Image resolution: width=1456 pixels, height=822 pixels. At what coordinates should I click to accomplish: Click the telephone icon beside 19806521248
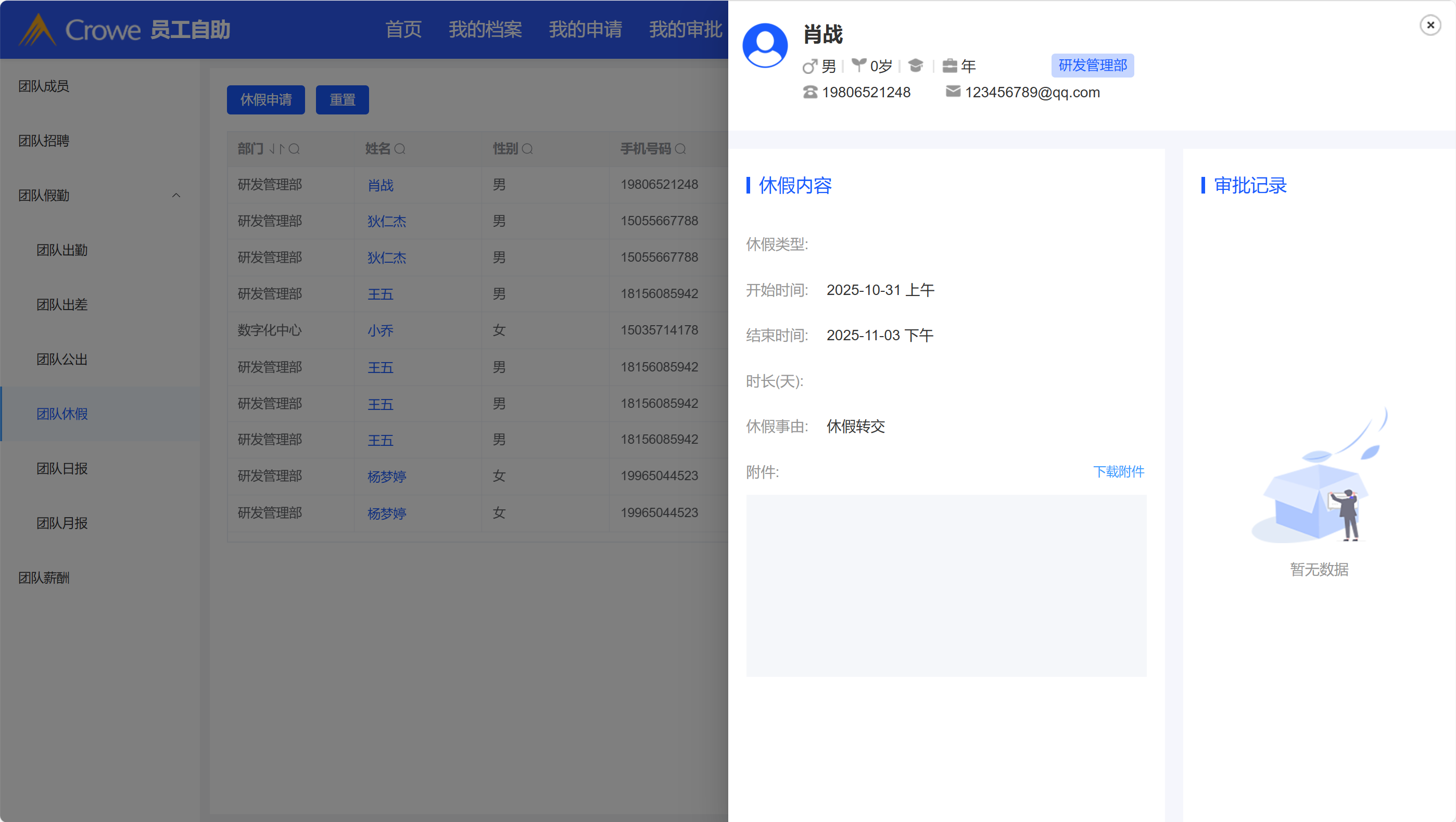[x=810, y=92]
